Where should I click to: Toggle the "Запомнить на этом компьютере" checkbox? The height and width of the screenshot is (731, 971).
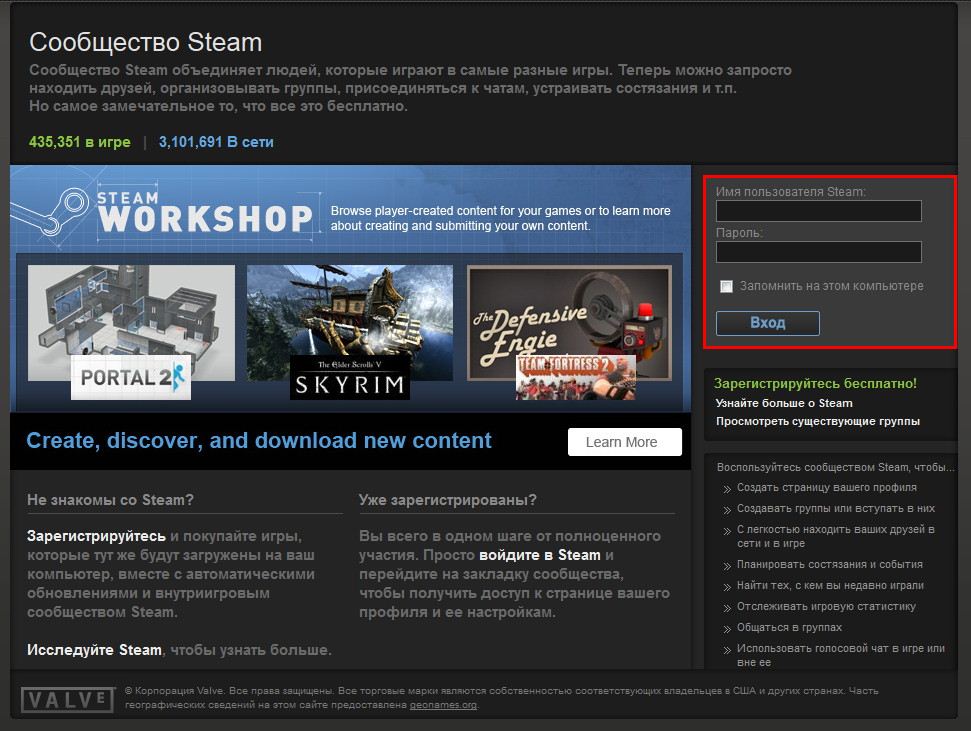pyautogui.click(x=726, y=286)
